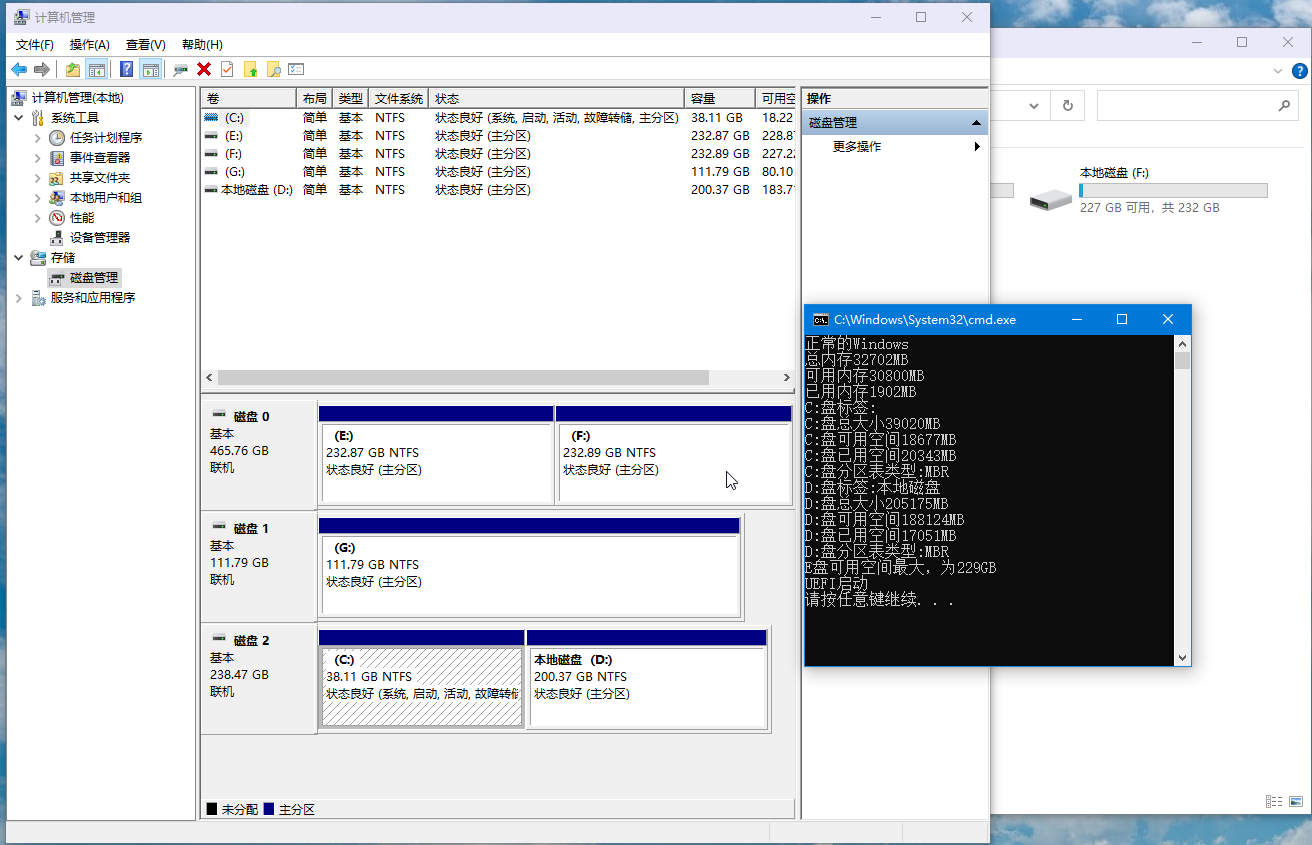Screen dimensions: 1312x845
Task: Select the (E:) partition block on Disk 0
Action: pyautogui.click(x=436, y=454)
